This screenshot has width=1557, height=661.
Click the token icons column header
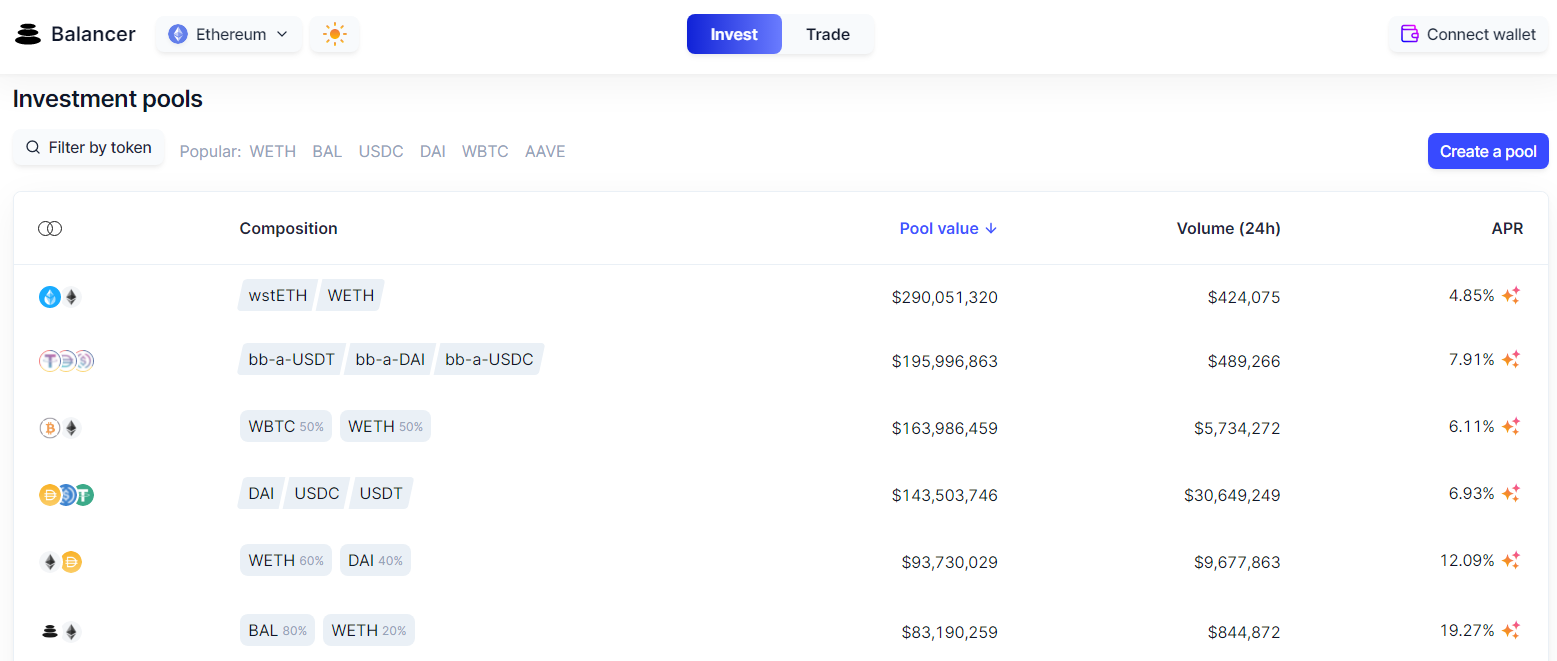click(50, 229)
